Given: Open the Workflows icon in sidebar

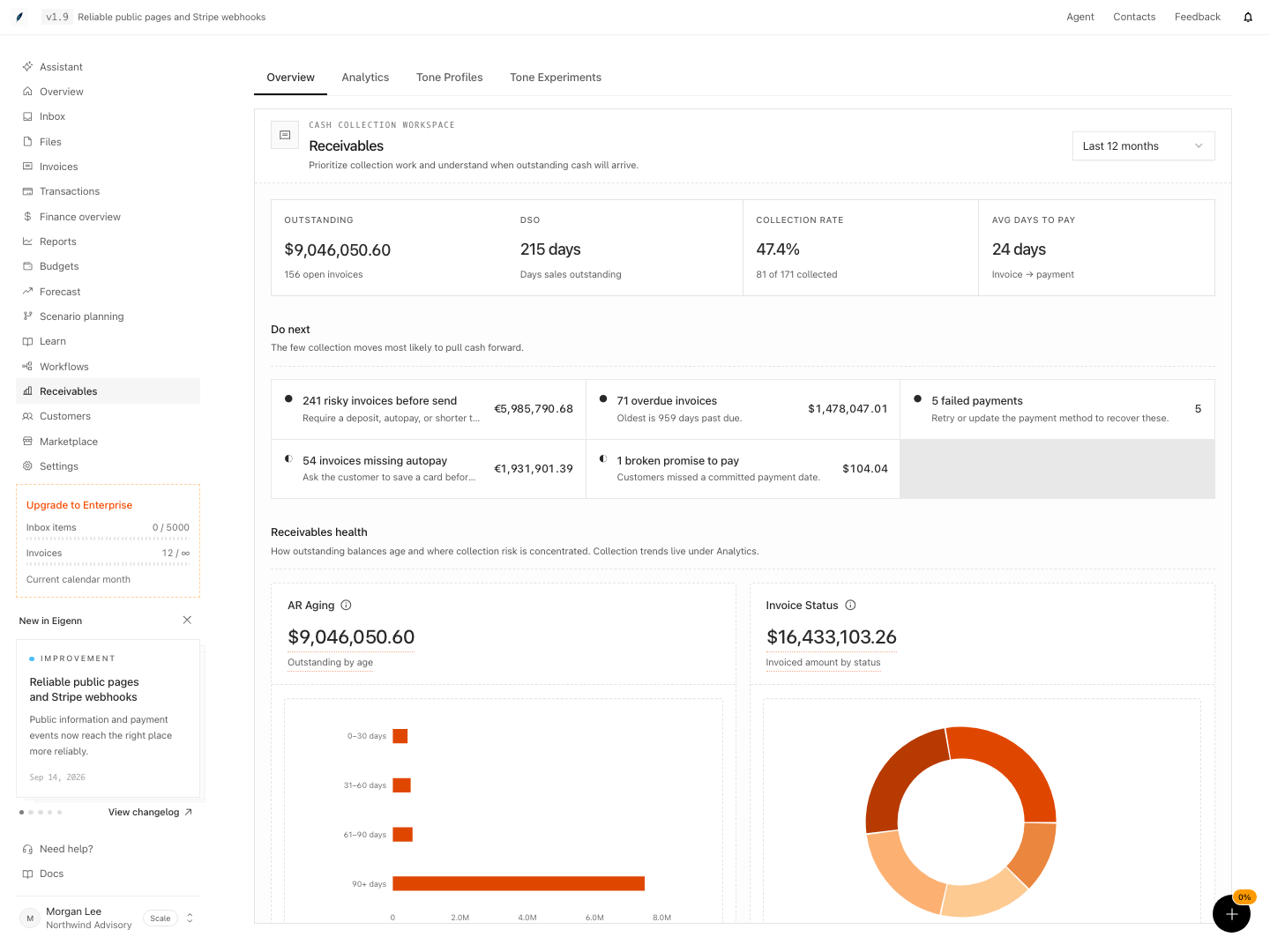Looking at the screenshot, I should [x=27, y=367].
